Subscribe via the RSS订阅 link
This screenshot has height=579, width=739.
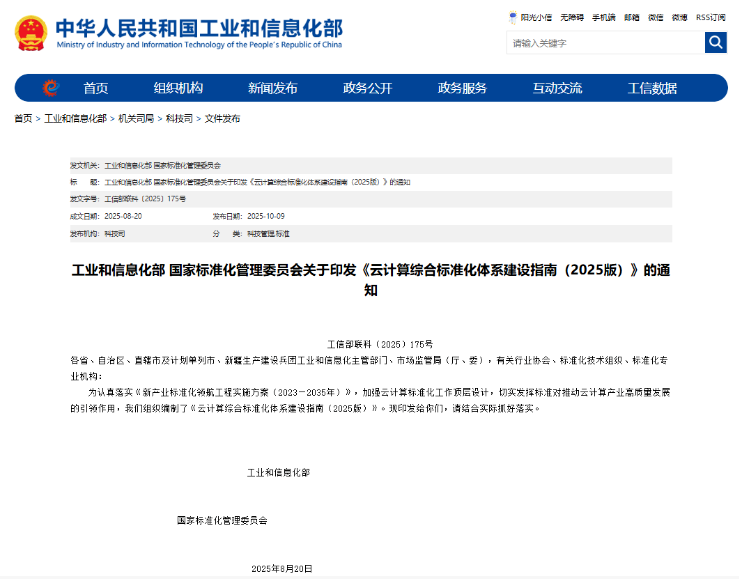[x=710, y=17]
